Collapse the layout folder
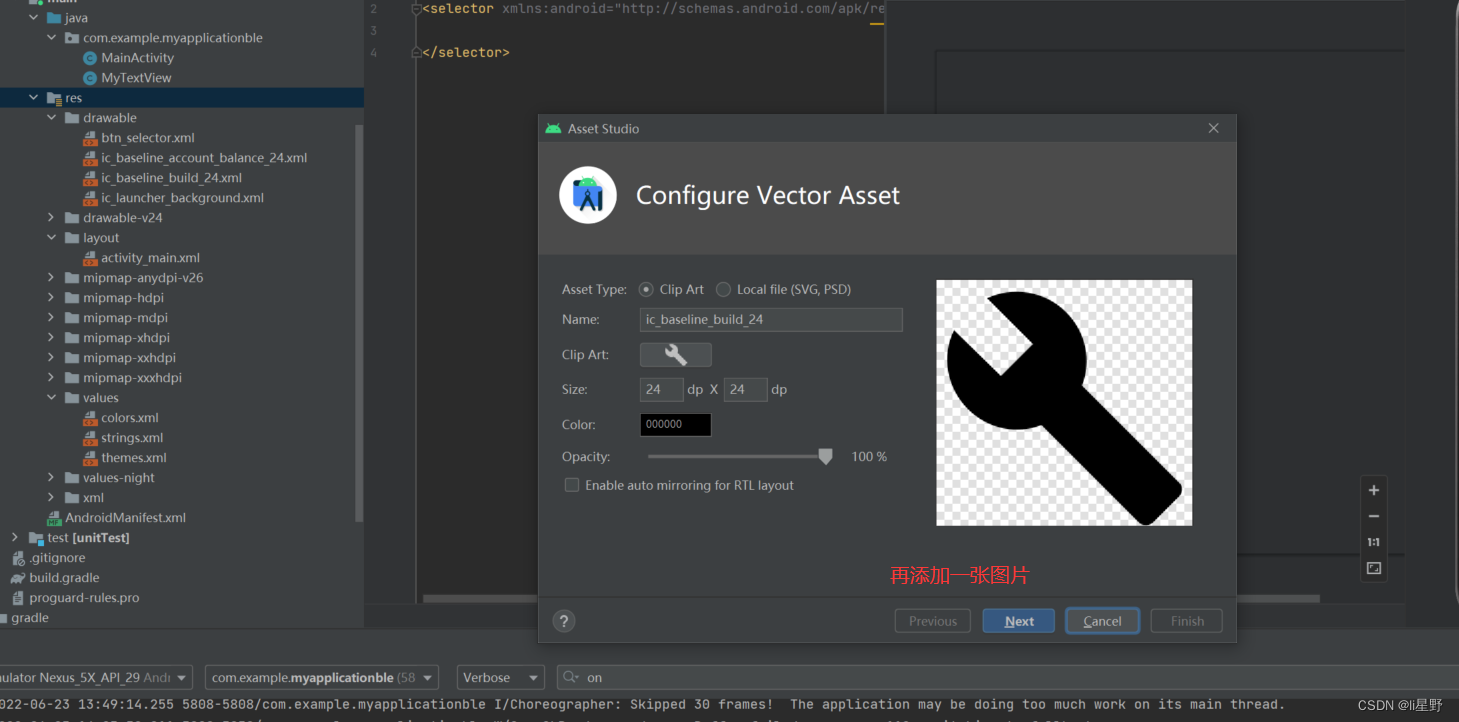Image resolution: width=1459 pixels, height=722 pixels. [52, 238]
